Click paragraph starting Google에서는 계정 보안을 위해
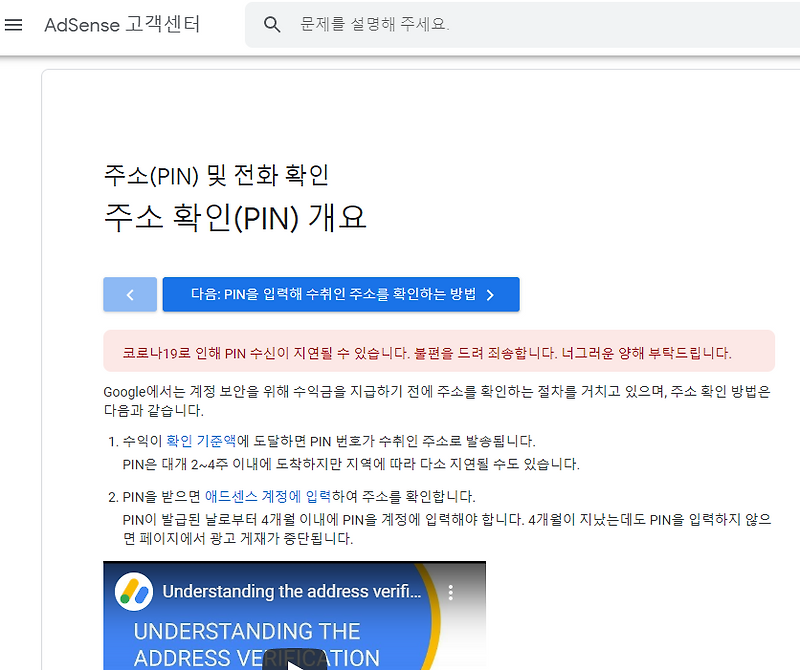This screenshot has height=670, width=800. 437,401
